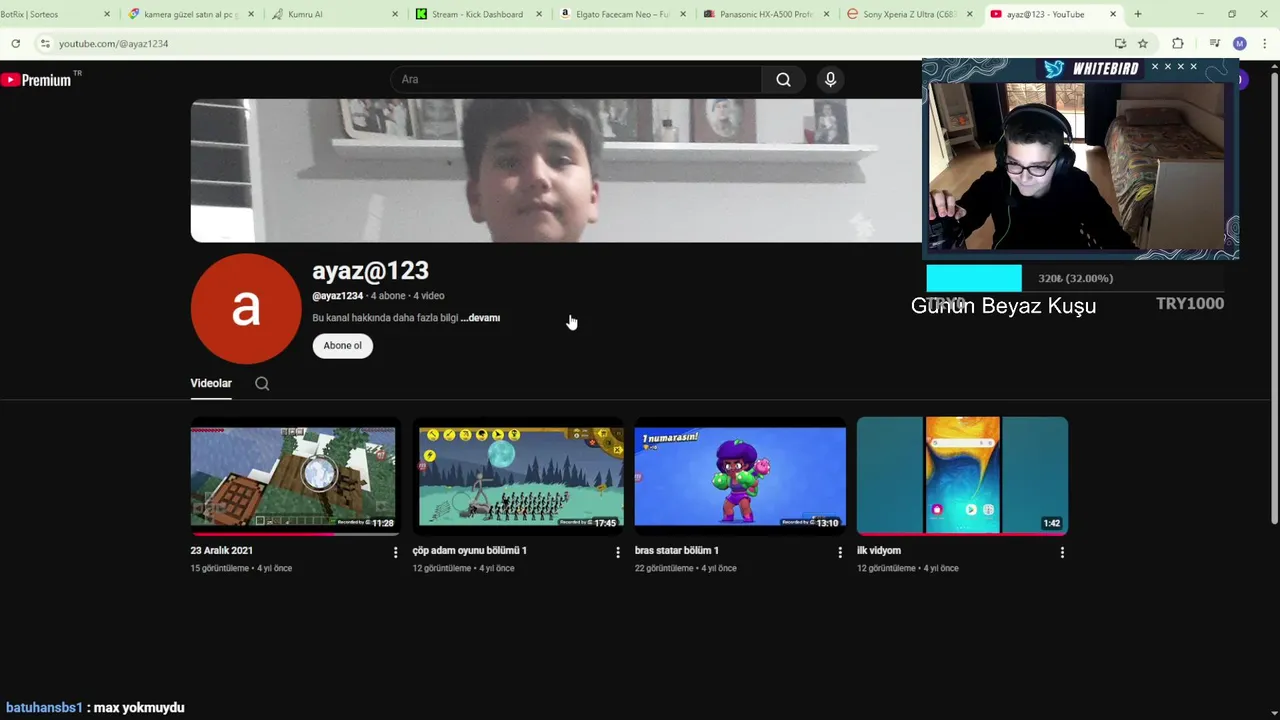Click '15 görüntüleme • 4 yıl önce' text

tap(241, 569)
